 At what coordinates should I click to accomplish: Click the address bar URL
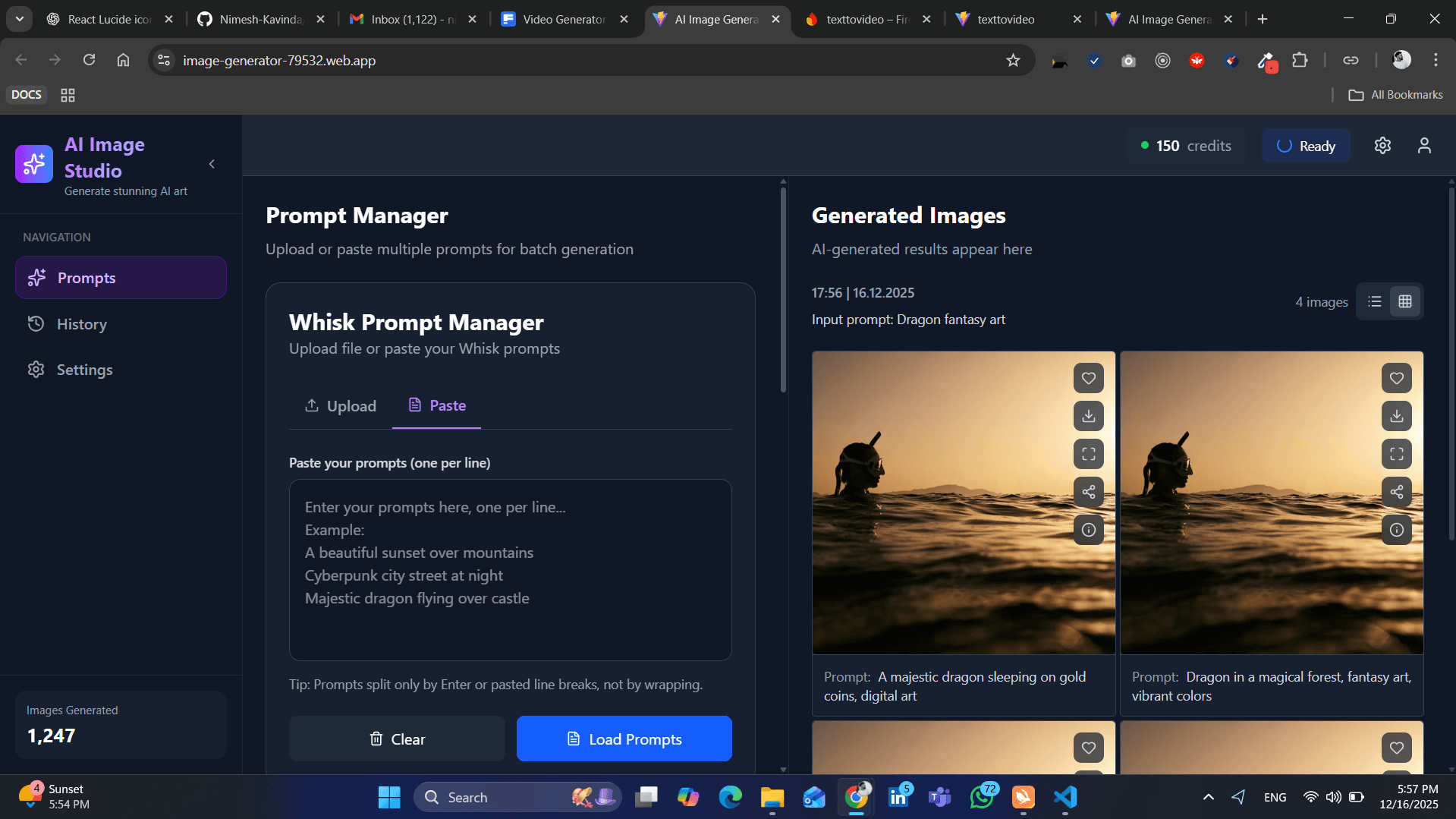pos(278,60)
